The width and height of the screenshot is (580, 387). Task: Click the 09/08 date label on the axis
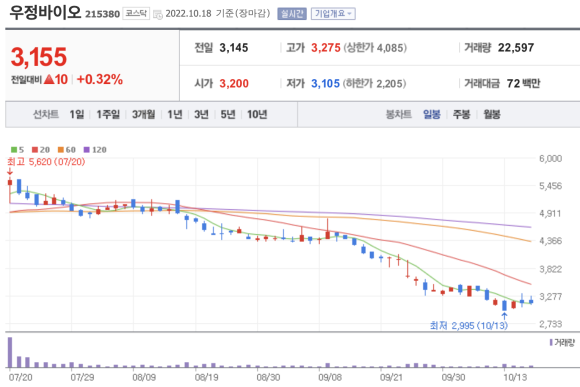click(x=330, y=377)
